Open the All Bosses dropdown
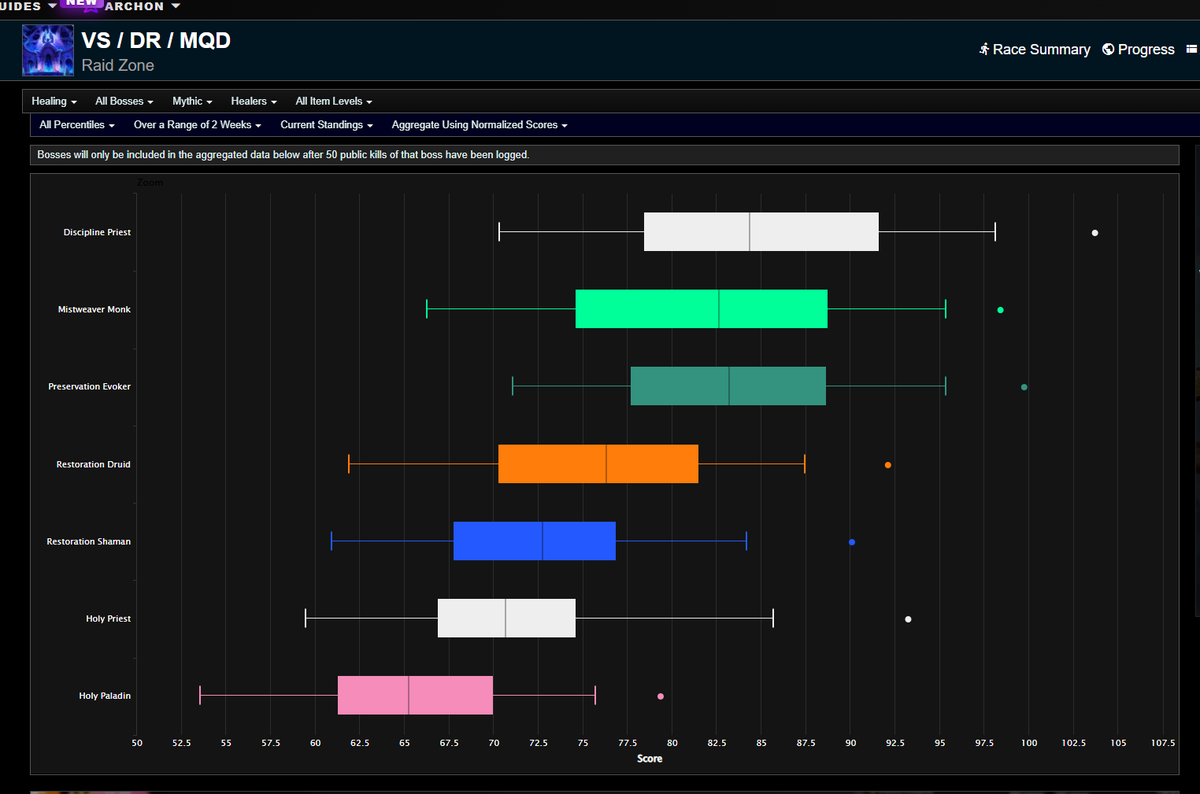This screenshot has width=1200, height=794. pyautogui.click(x=124, y=101)
